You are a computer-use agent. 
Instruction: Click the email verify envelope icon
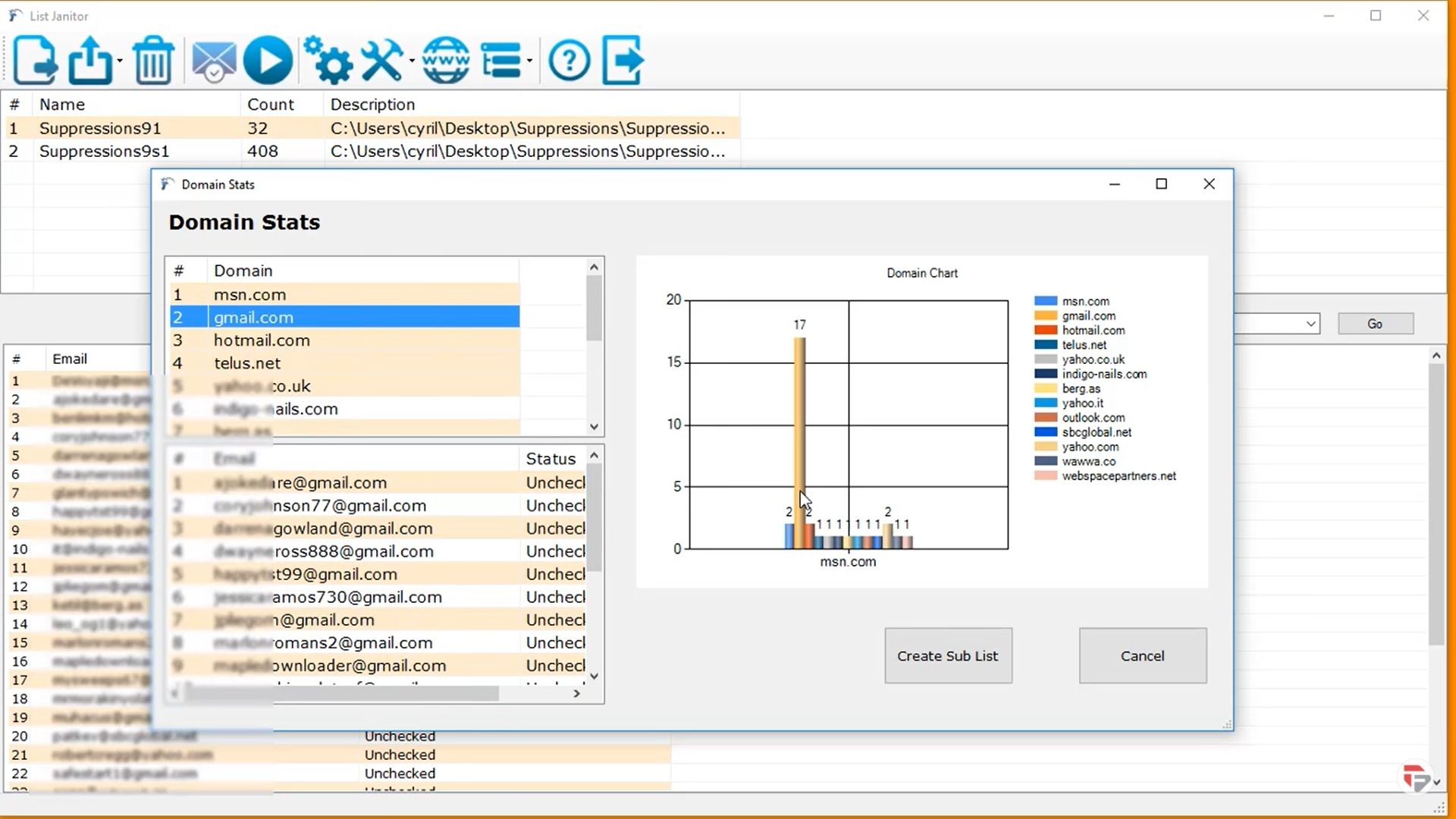pyautogui.click(x=213, y=60)
